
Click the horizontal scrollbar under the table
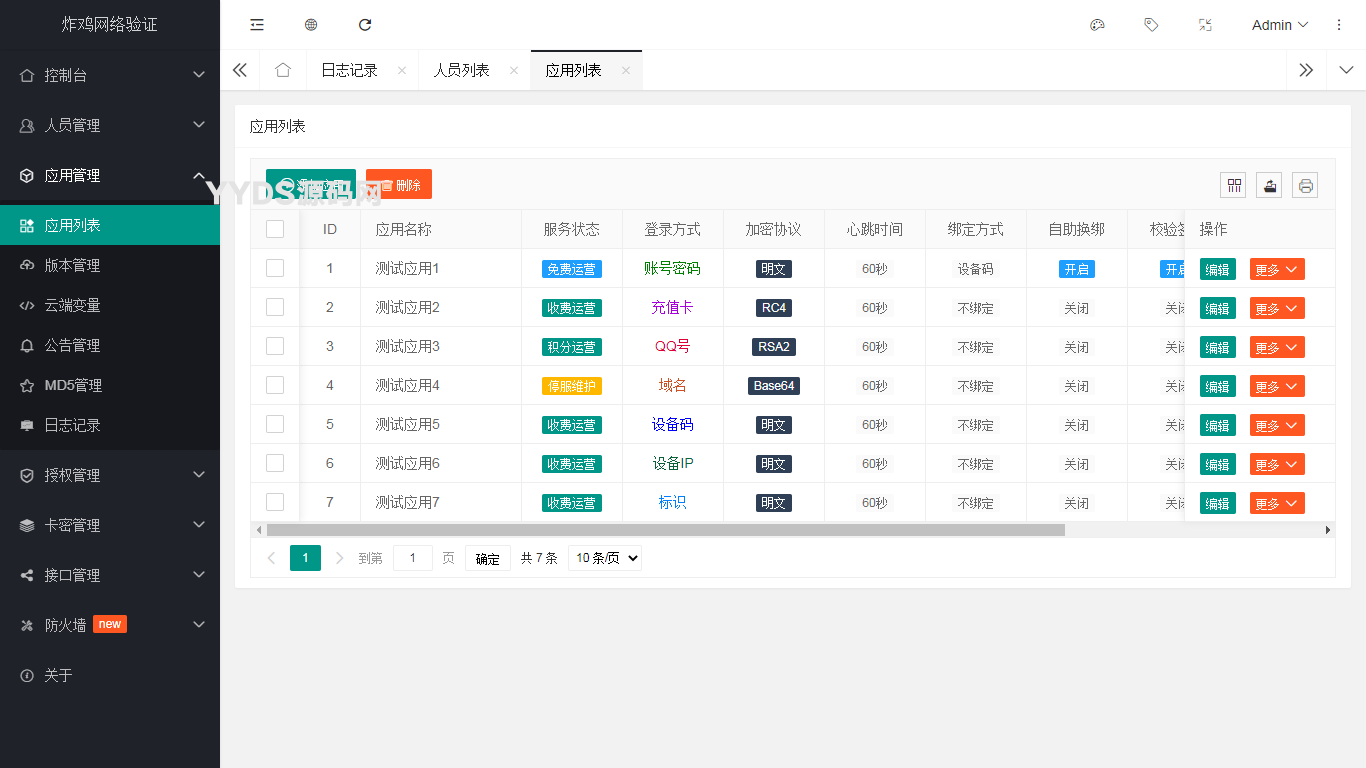665,530
